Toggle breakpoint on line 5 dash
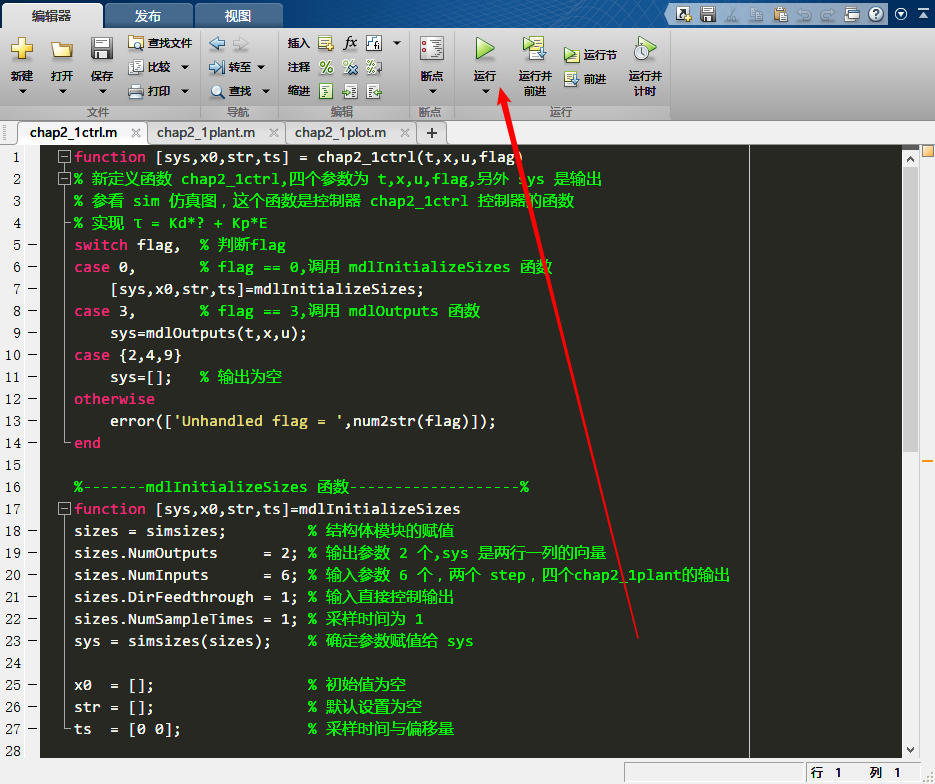Image resolution: width=935 pixels, height=784 pixels. point(32,245)
